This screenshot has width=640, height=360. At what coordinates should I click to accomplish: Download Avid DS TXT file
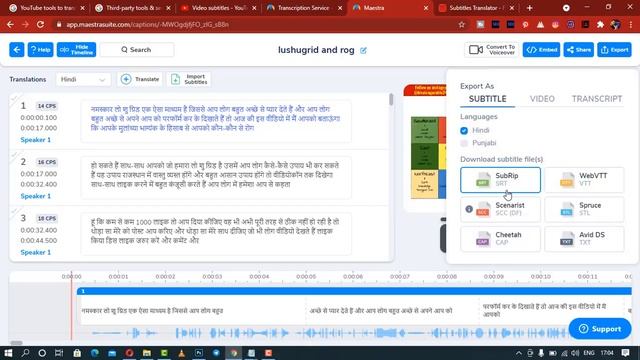click(584, 239)
